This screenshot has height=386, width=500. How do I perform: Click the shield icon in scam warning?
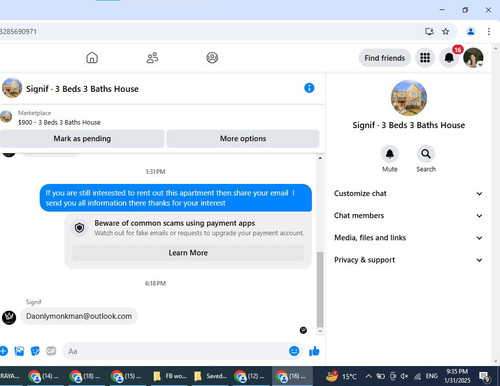tap(79, 228)
